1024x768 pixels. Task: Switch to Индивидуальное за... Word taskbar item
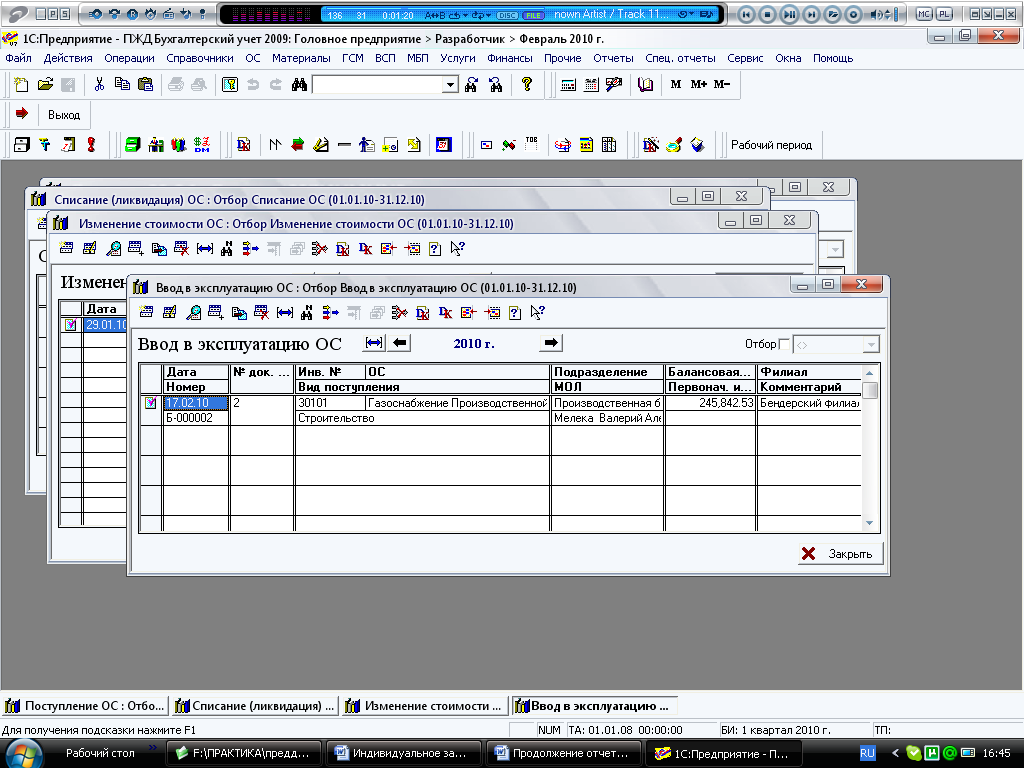click(404, 753)
